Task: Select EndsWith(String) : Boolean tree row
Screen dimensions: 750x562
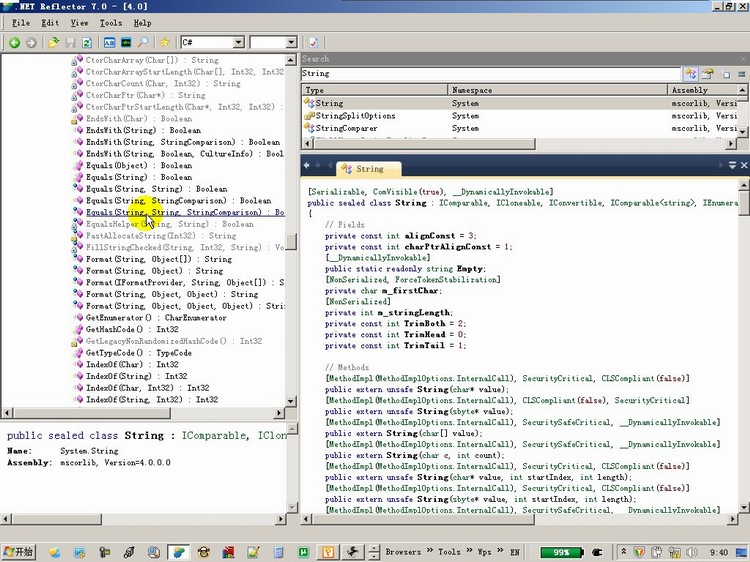Action: (x=143, y=130)
